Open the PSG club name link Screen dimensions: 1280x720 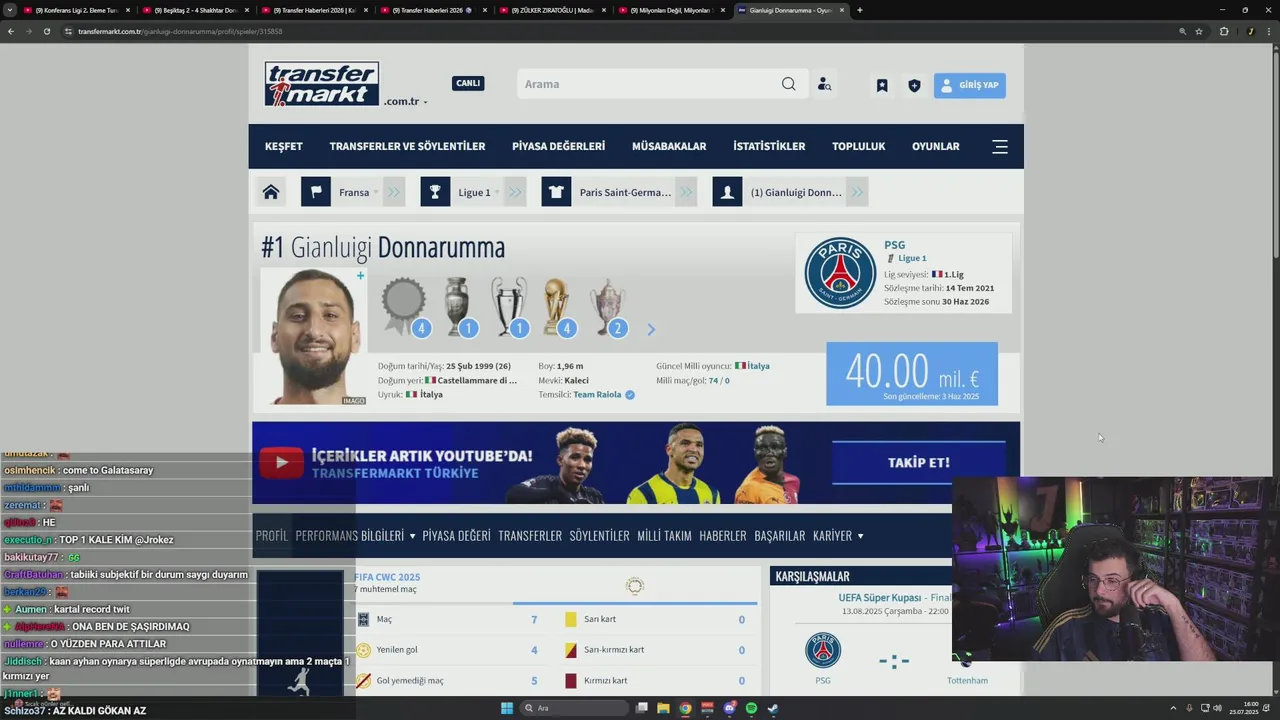pyautogui.click(x=894, y=245)
